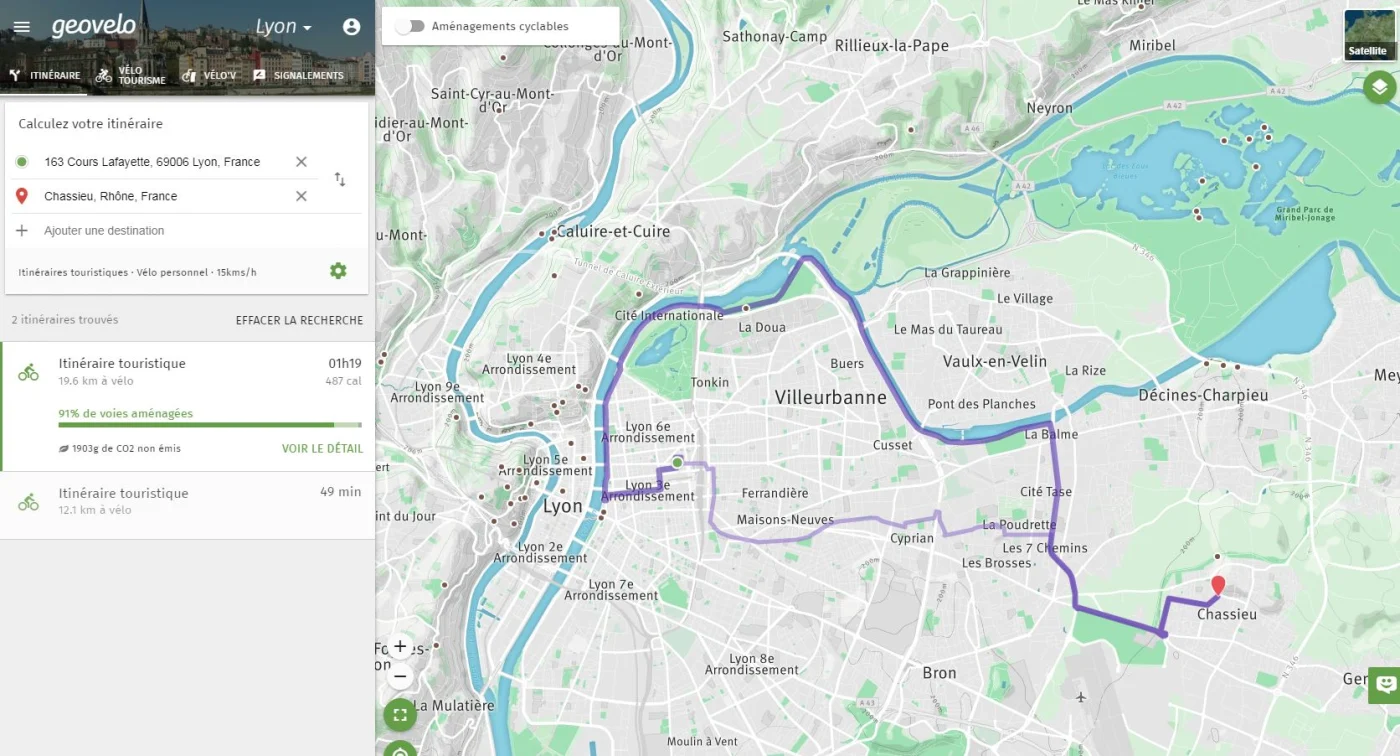The width and height of the screenshot is (1400, 756).
Task: Click the feedback chat icon
Action: pos(1385,684)
